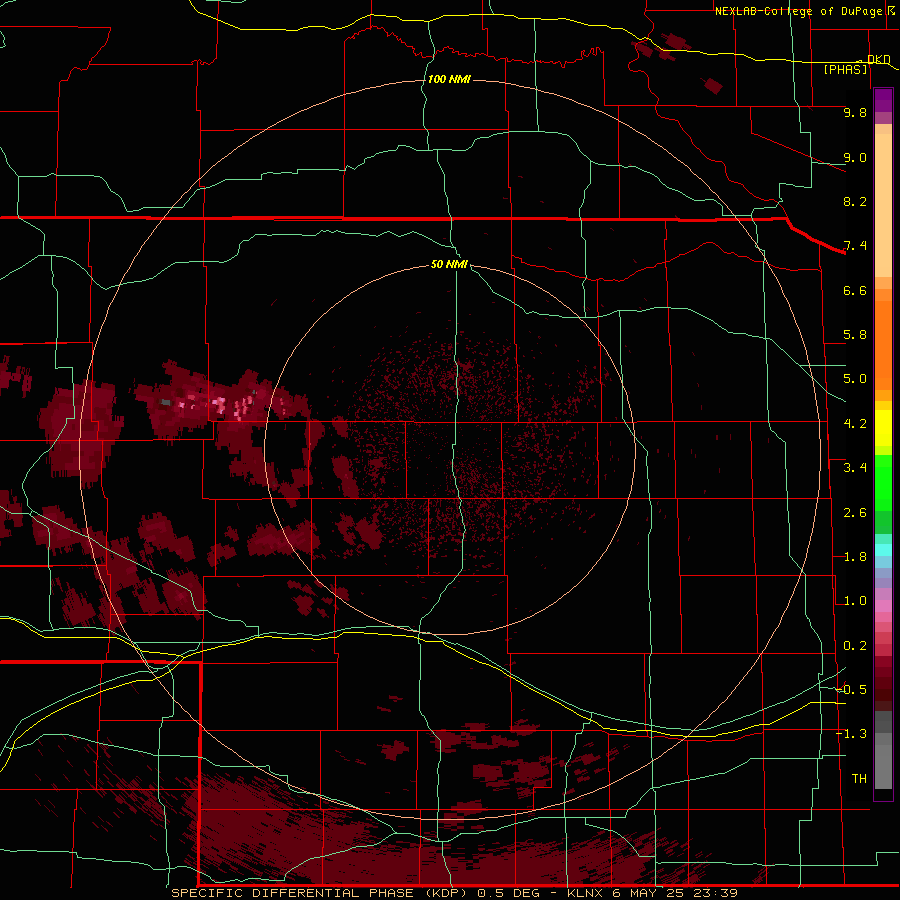Click the 9.8 color scale value

point(855,112)
